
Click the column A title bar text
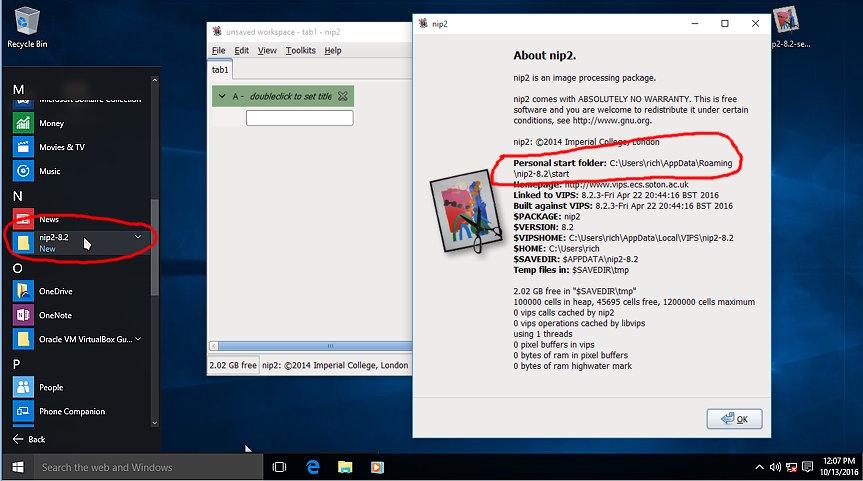(291, 96)
